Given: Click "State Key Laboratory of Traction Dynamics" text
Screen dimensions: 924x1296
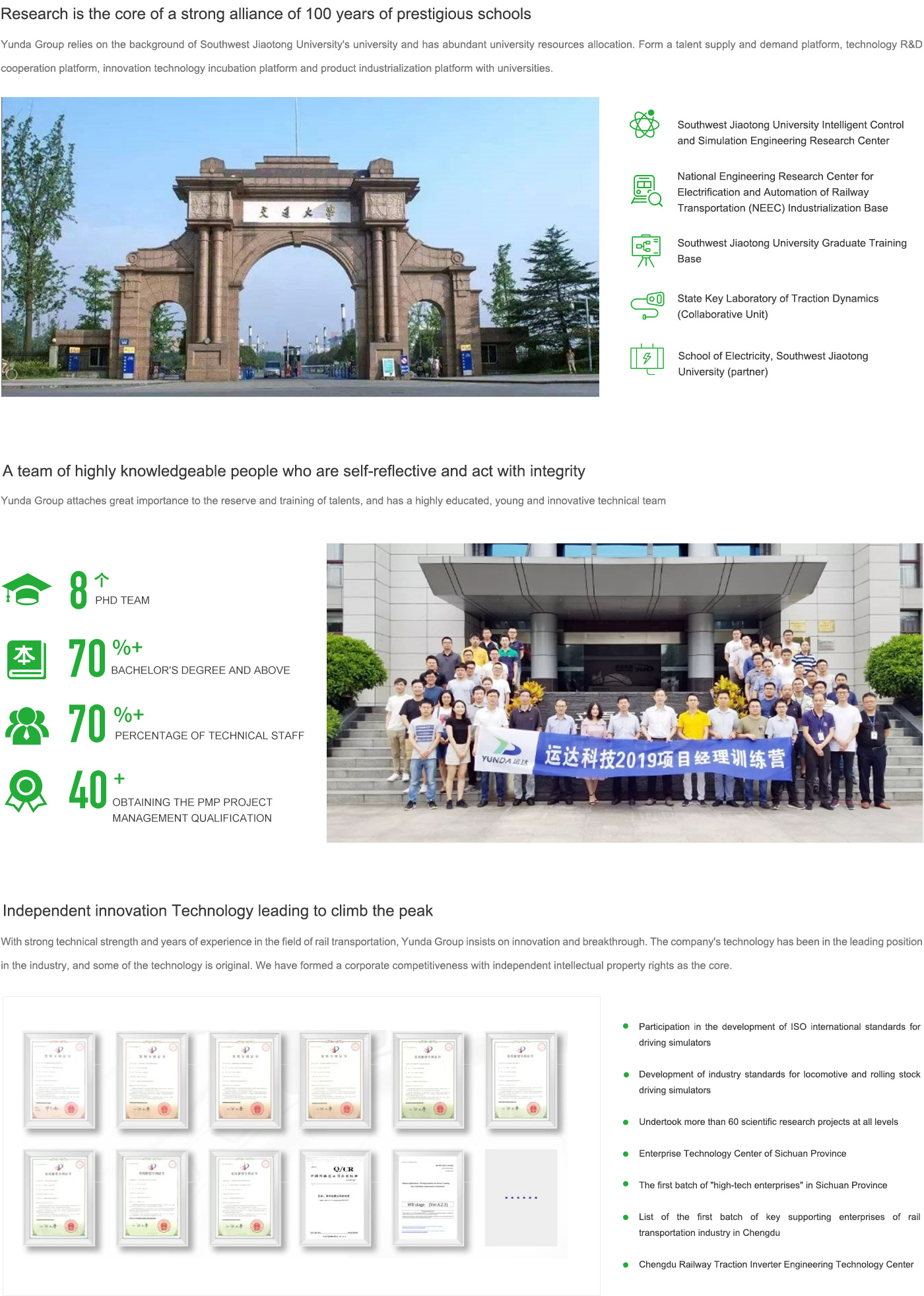Looking at the screenshot, I should [777, 299].
